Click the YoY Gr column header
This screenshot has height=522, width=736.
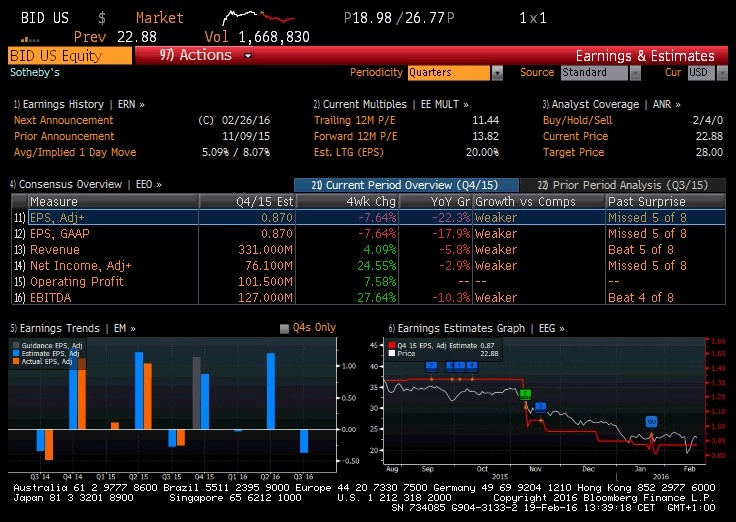(435, 201)
